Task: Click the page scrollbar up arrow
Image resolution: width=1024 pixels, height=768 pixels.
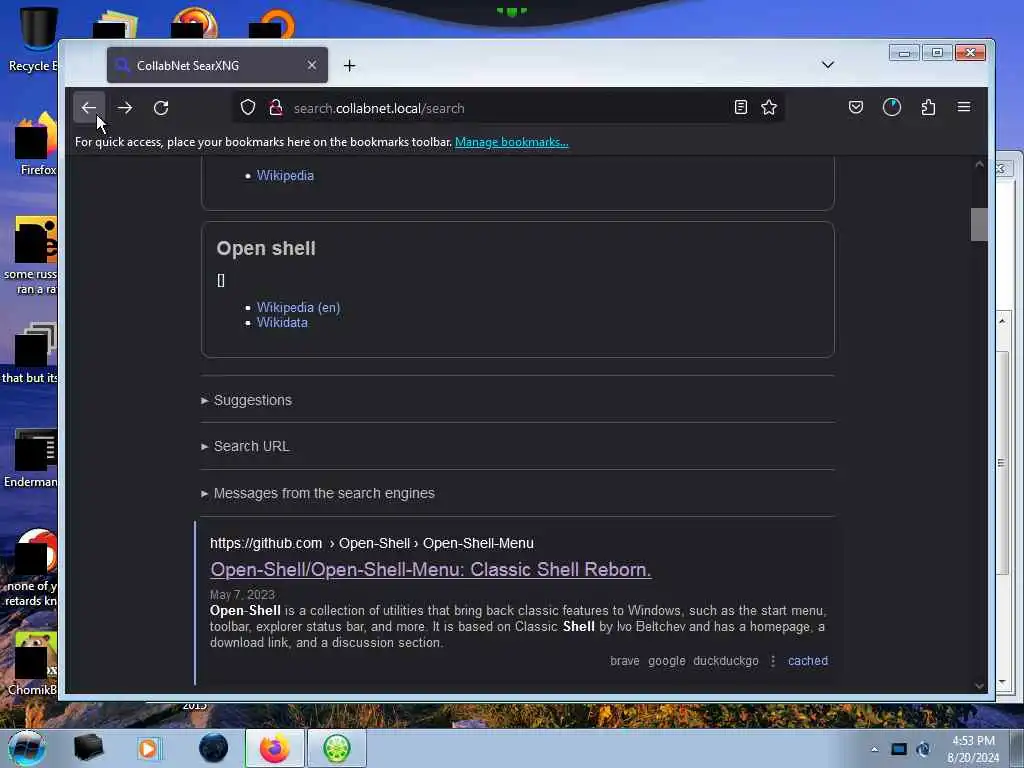Action: click(x=979, y=165)
